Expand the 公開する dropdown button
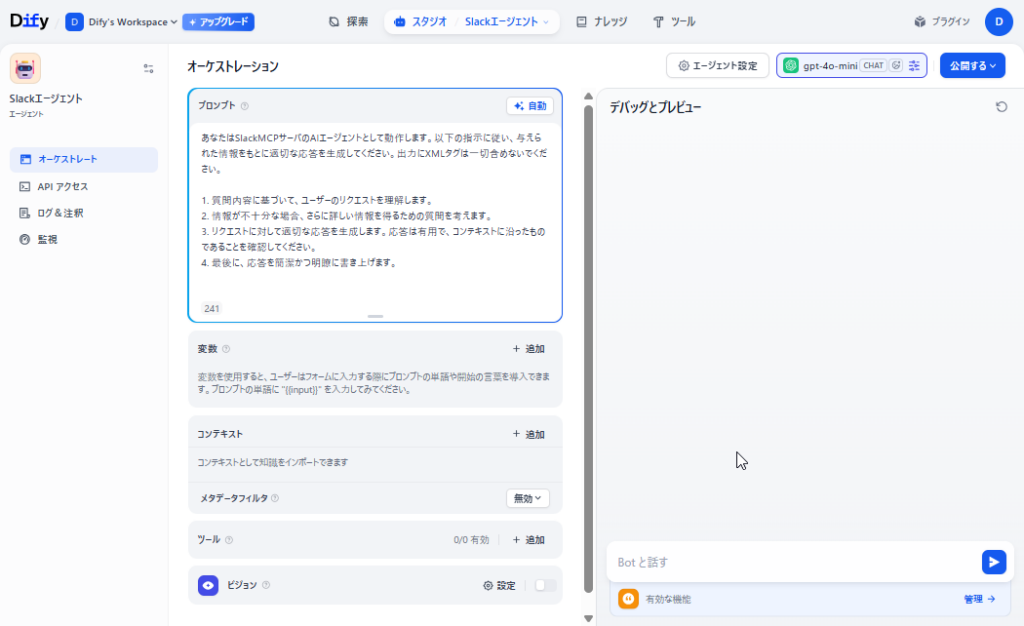The image size is (1024, 626). click(972, 66)
